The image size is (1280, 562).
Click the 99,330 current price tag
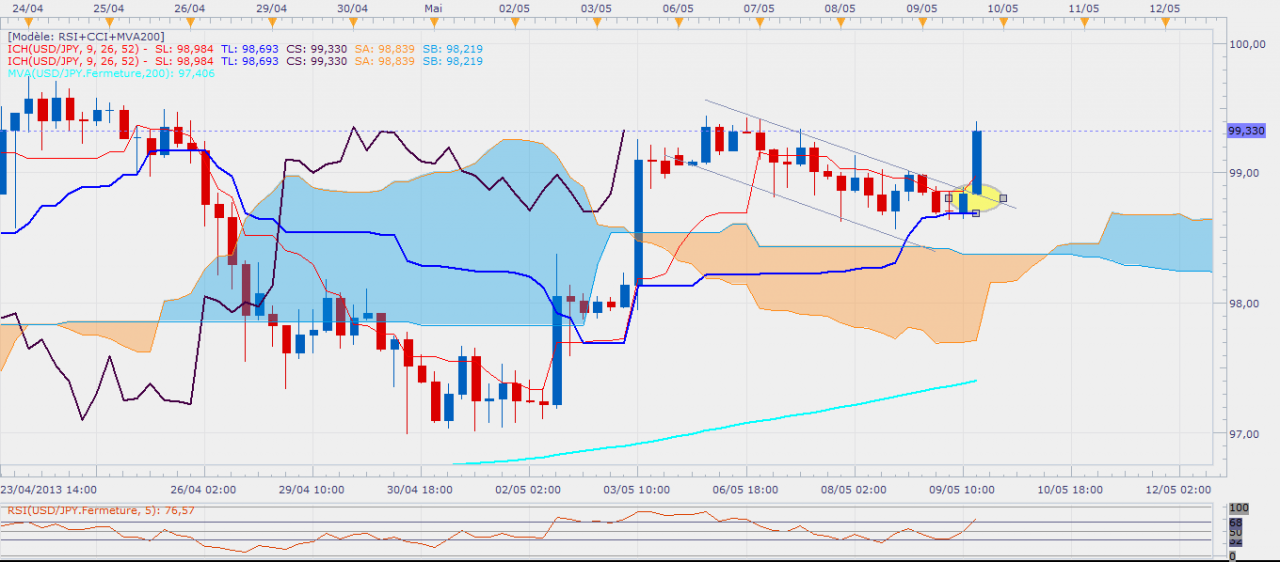click(1248, 130)
